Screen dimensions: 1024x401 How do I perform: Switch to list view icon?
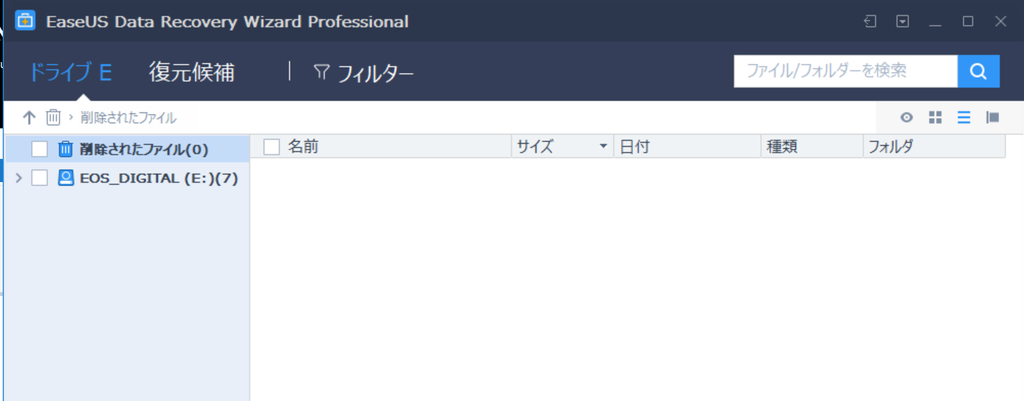(964, 118)
